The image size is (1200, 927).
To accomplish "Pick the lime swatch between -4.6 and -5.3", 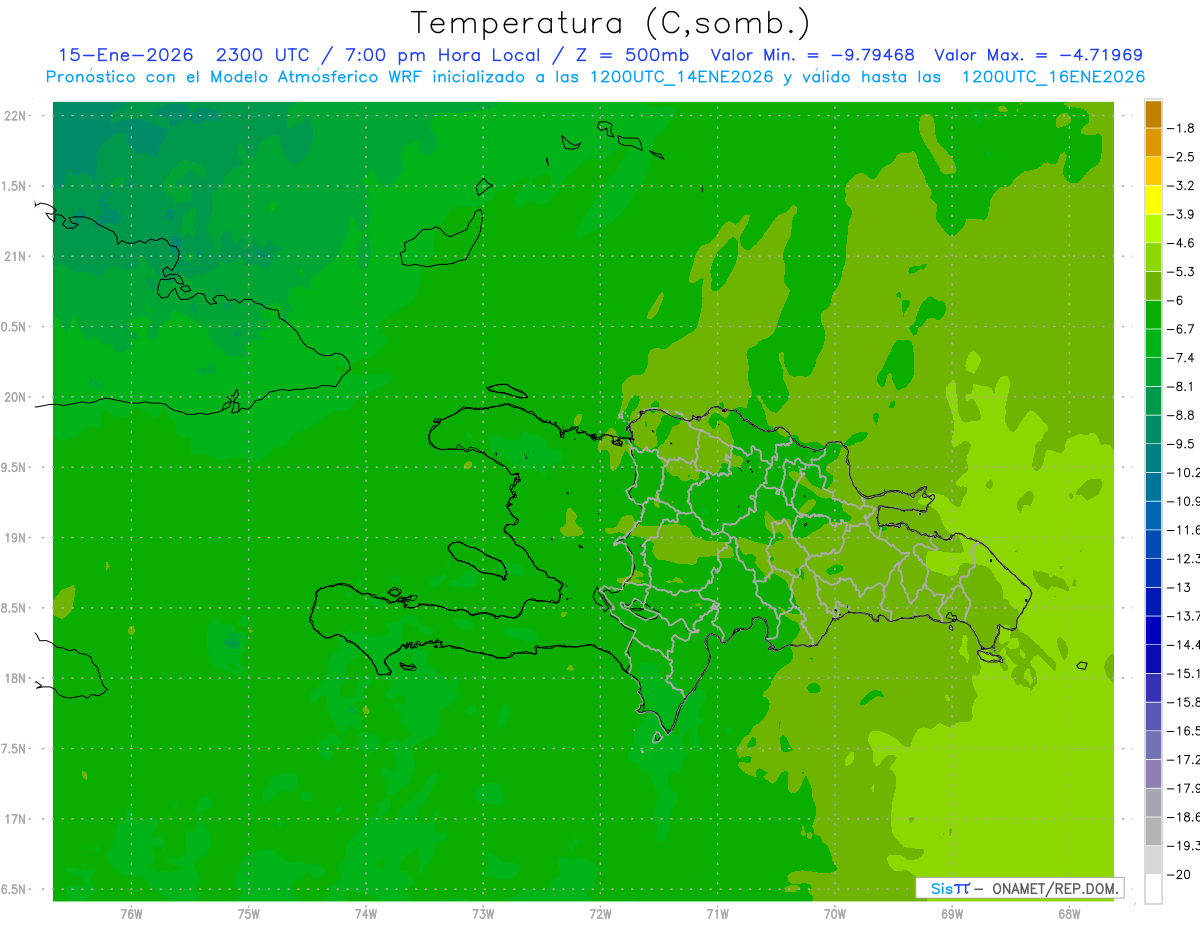I will coord(1153,258).
